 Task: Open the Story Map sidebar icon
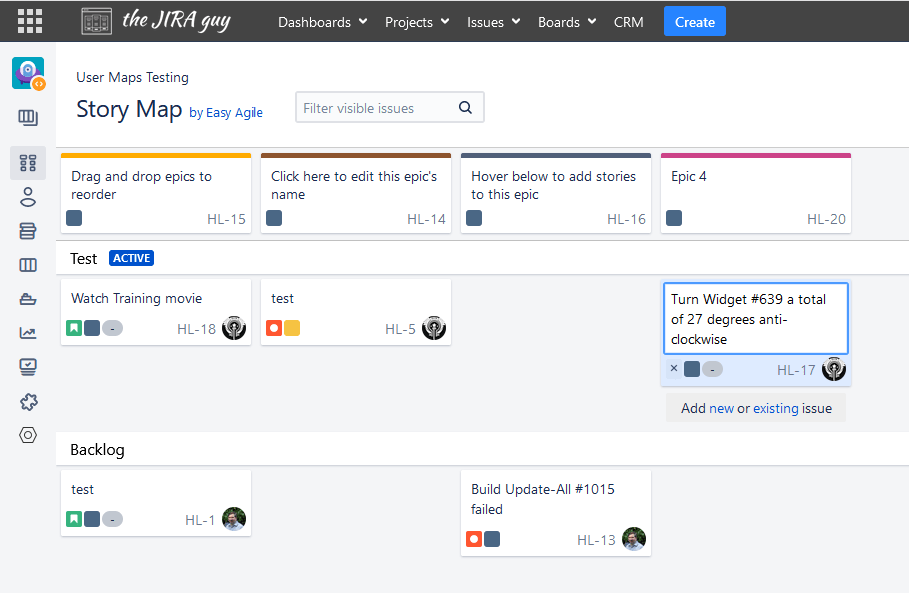coord(28,163)
